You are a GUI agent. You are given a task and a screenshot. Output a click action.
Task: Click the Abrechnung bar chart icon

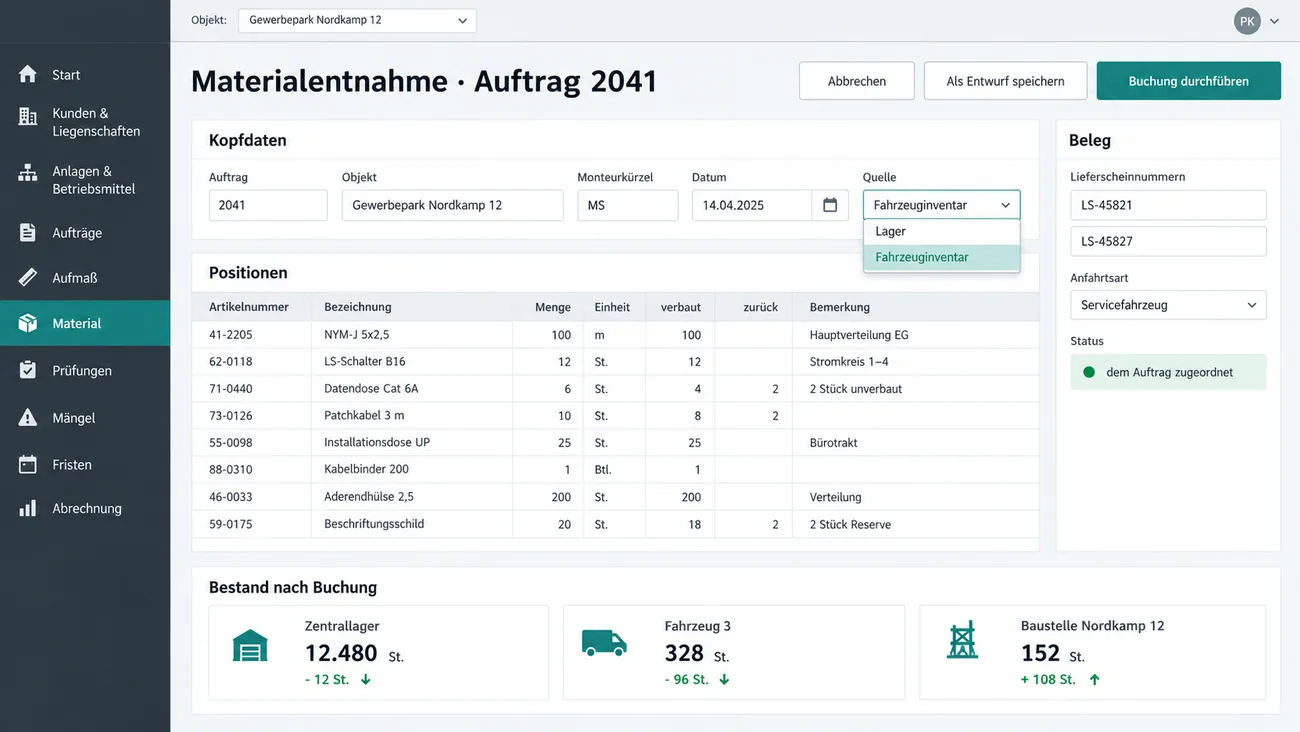click(x=28, y=508)
